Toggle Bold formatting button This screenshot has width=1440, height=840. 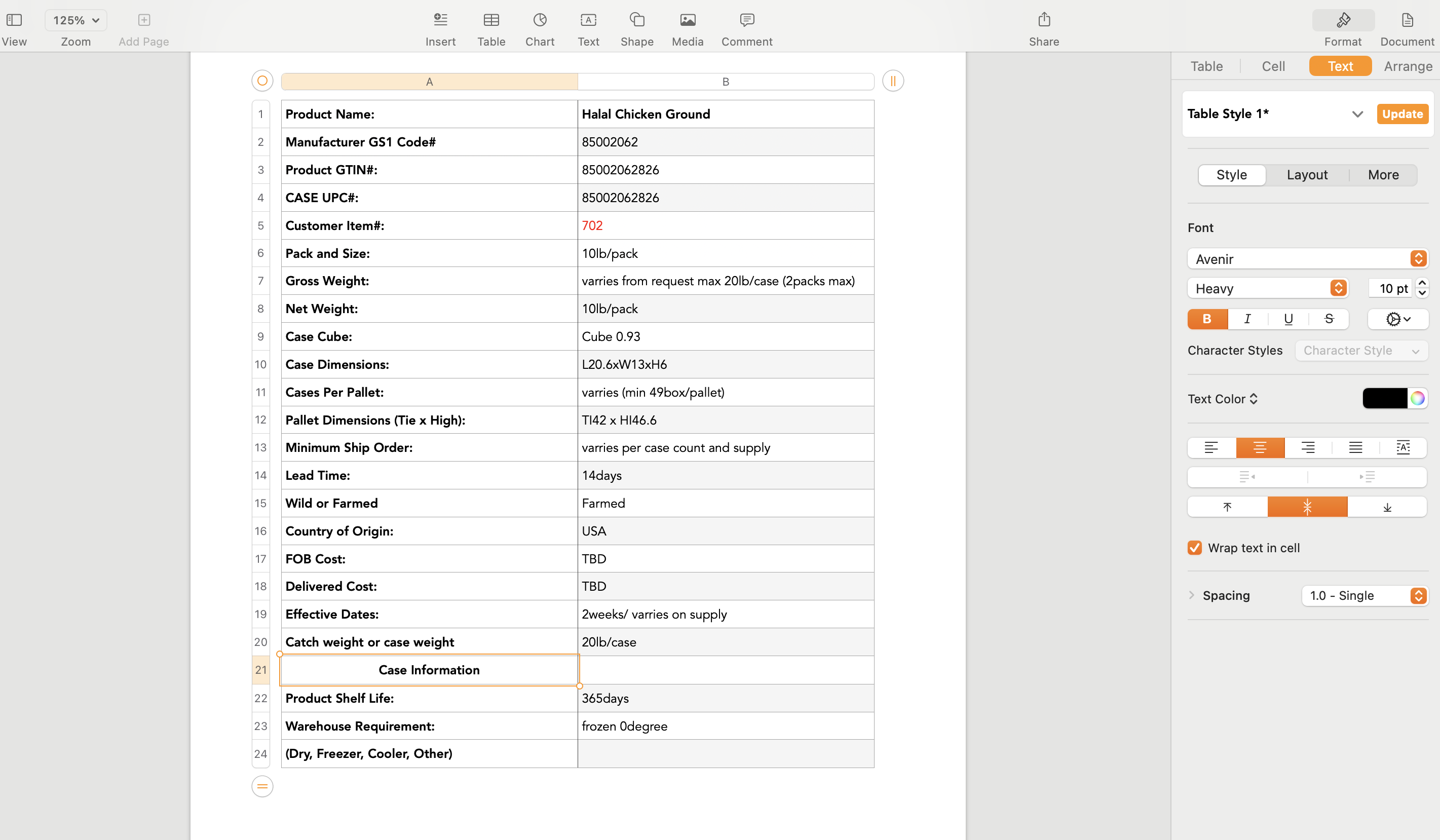[1207, 319]
